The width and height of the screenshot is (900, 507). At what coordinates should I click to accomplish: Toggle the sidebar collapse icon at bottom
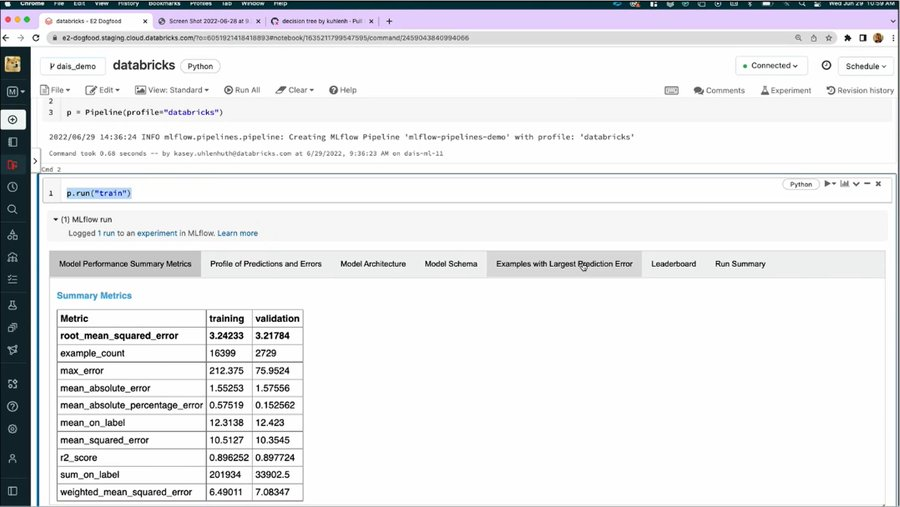pyautogui.click(x=13, y=491)
